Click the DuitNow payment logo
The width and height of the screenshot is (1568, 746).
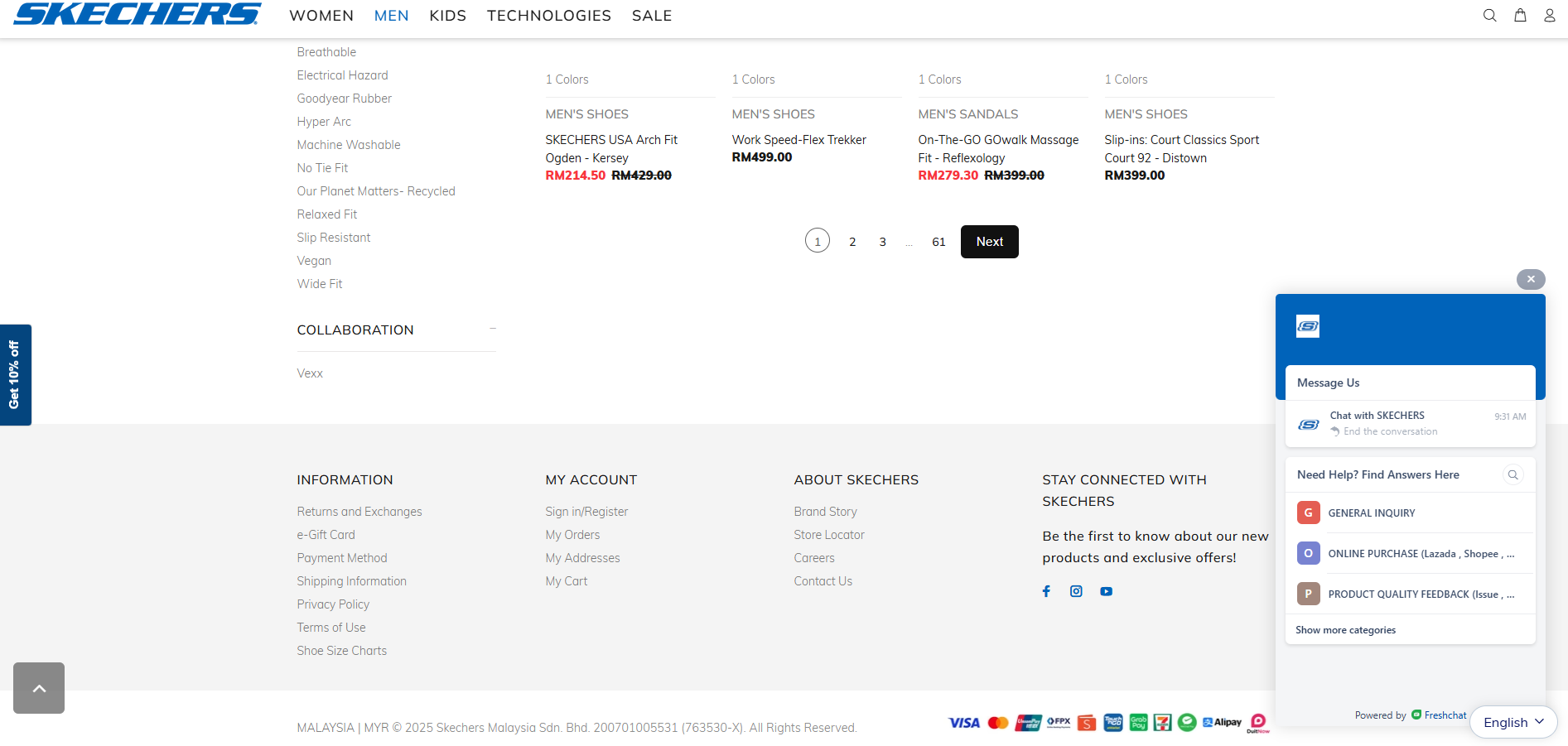[x=1258, y=723]
